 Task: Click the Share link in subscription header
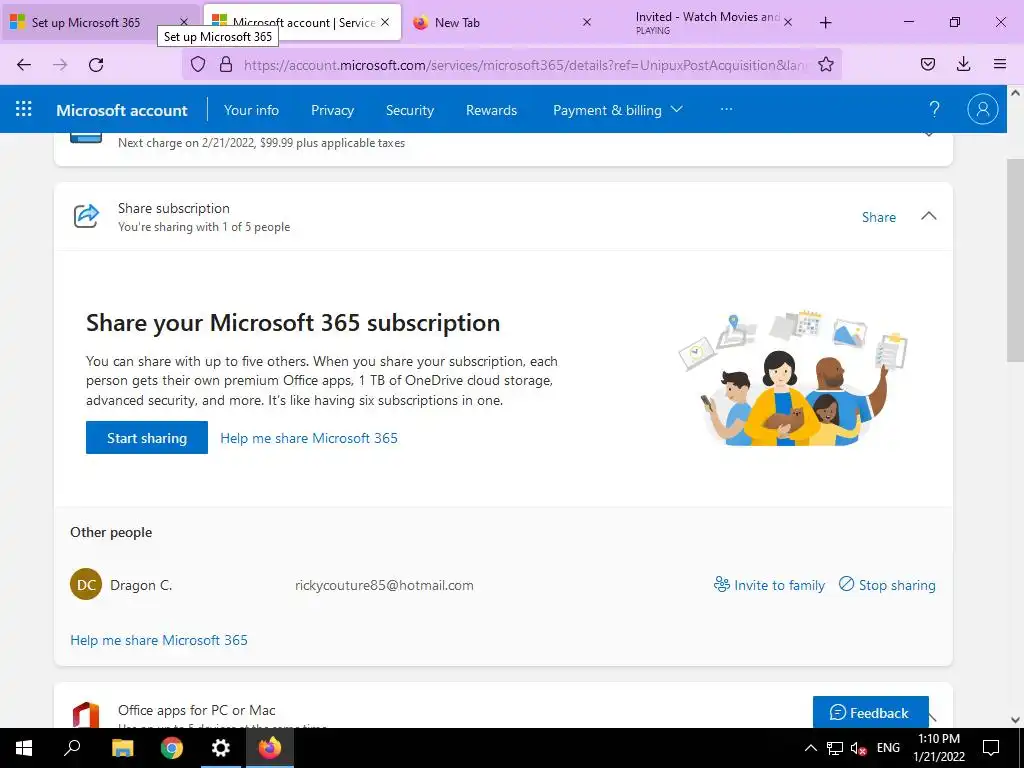(878, 217)
